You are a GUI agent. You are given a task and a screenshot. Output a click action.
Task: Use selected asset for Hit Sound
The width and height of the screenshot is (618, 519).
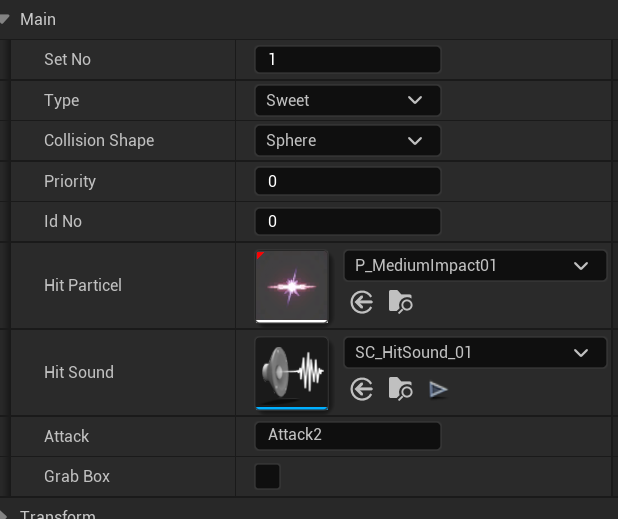click(x=361, y=389)
